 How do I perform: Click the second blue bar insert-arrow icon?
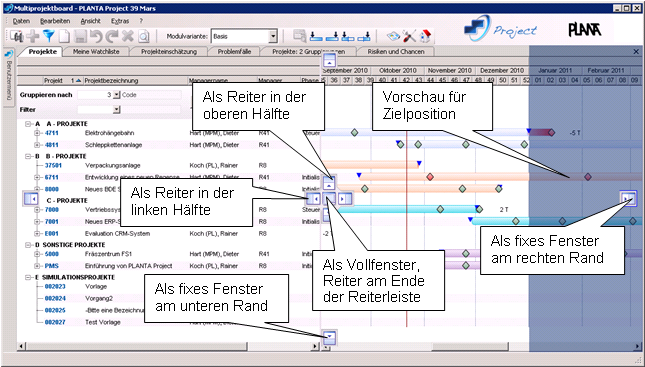tap(332, 36)
